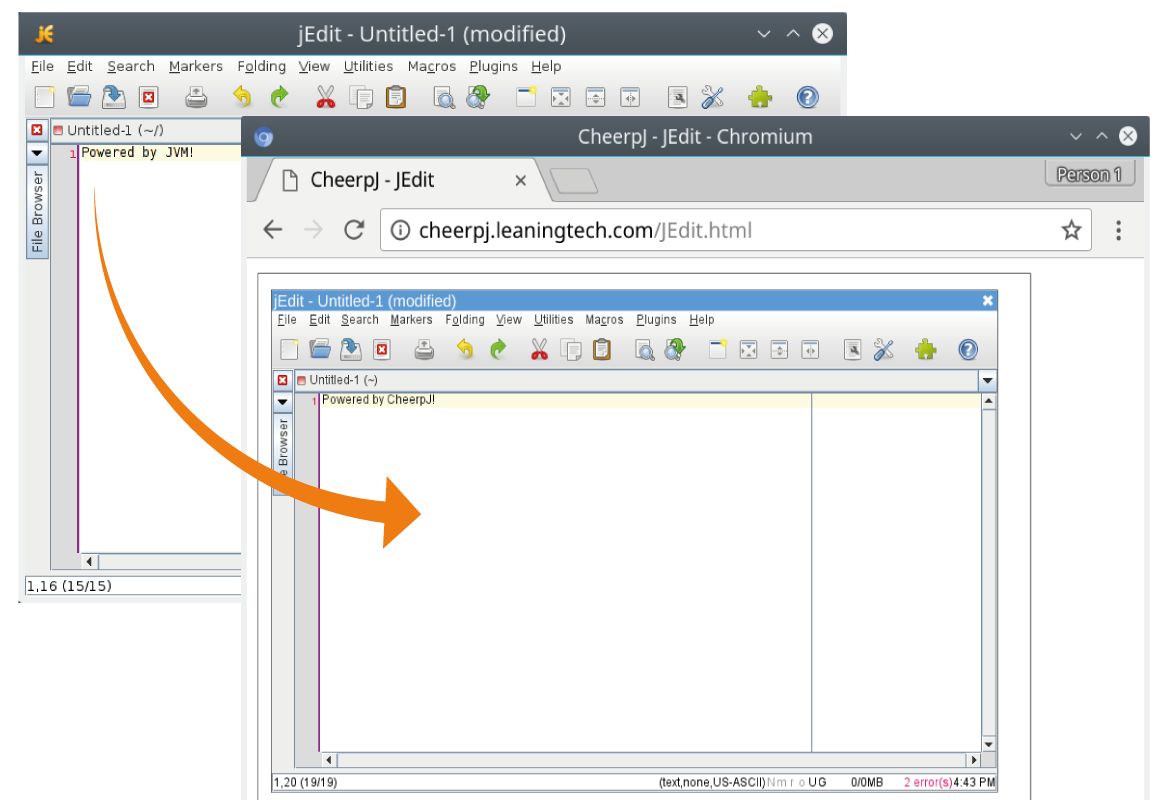1156x800 pixels.
Task: Open the Plugin Manager puzzle-piece icon
Action: (925, 349)
